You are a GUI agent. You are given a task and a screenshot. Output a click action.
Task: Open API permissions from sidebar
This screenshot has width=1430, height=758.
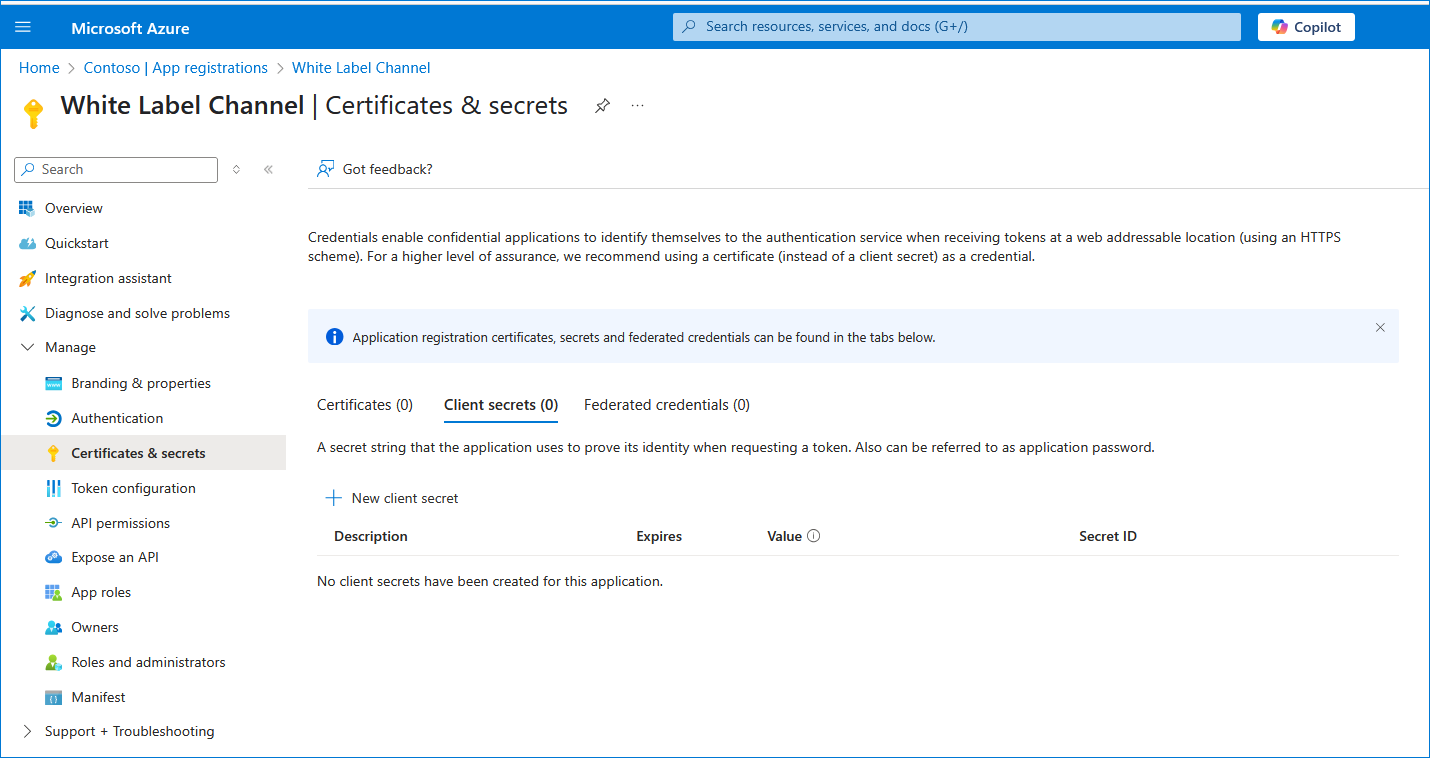click(120, 523)
